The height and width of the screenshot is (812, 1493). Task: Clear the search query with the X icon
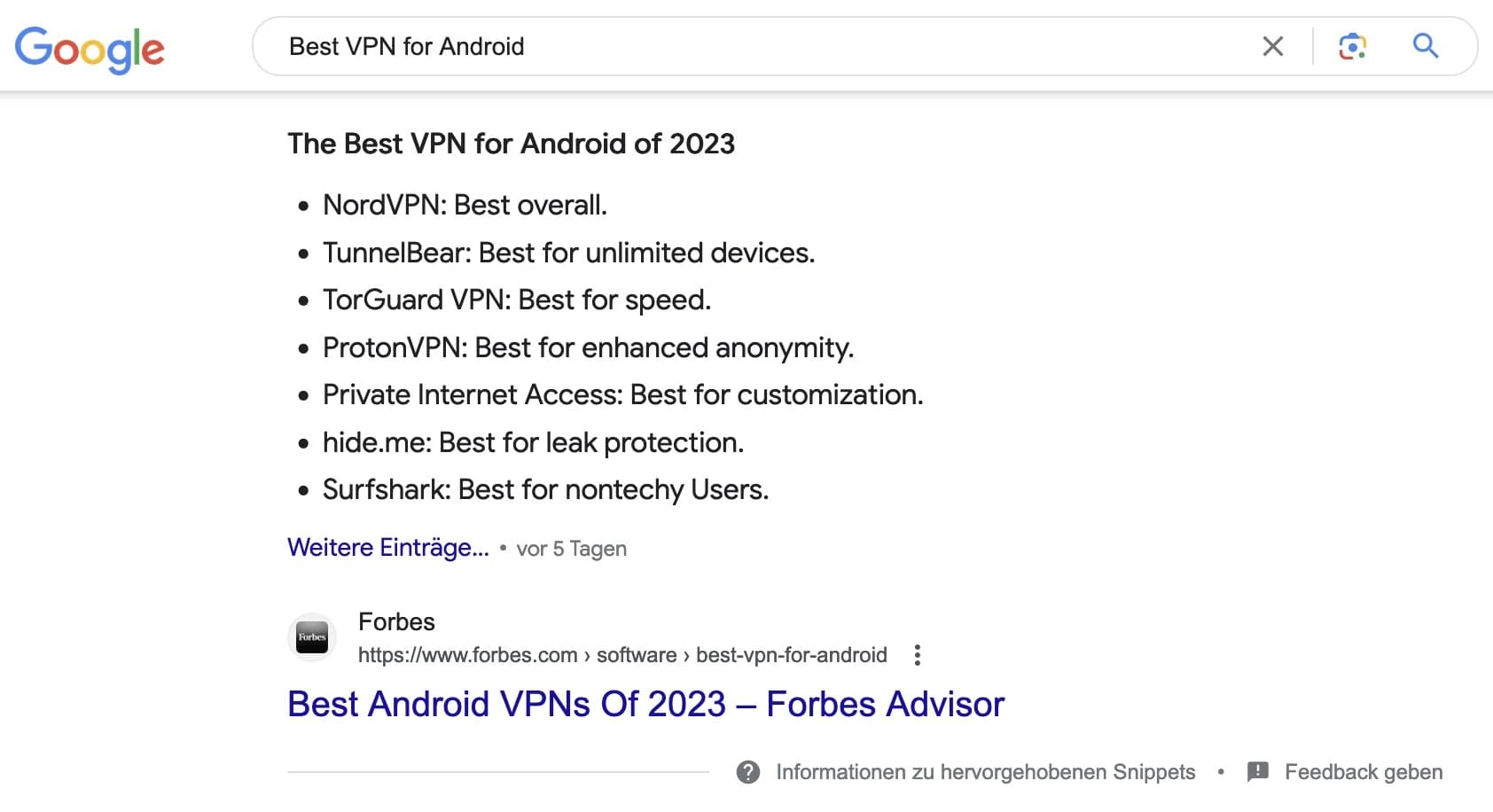[1272, 46]
